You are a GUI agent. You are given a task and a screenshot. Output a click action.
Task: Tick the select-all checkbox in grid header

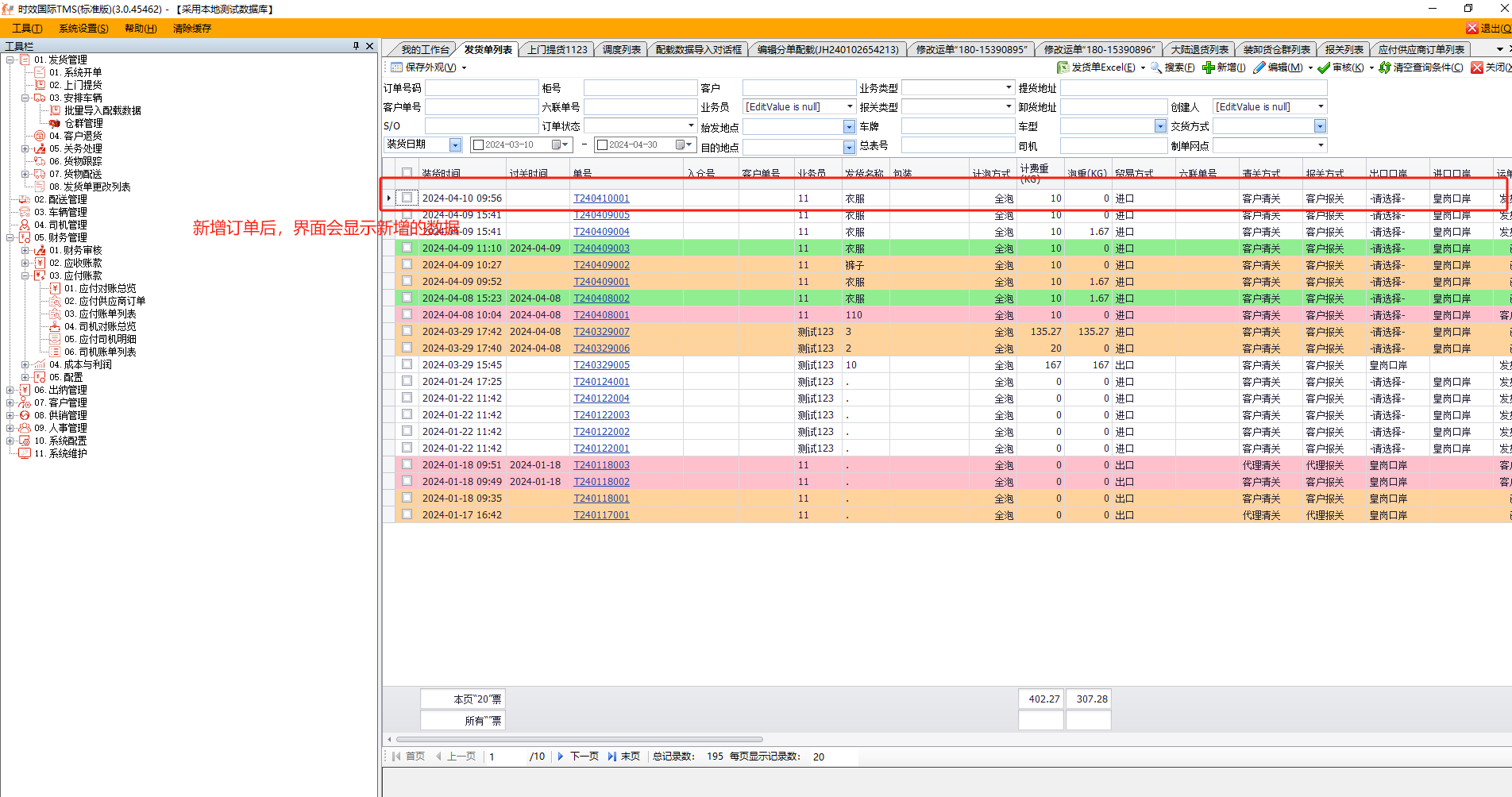click(x=407, y=172)
